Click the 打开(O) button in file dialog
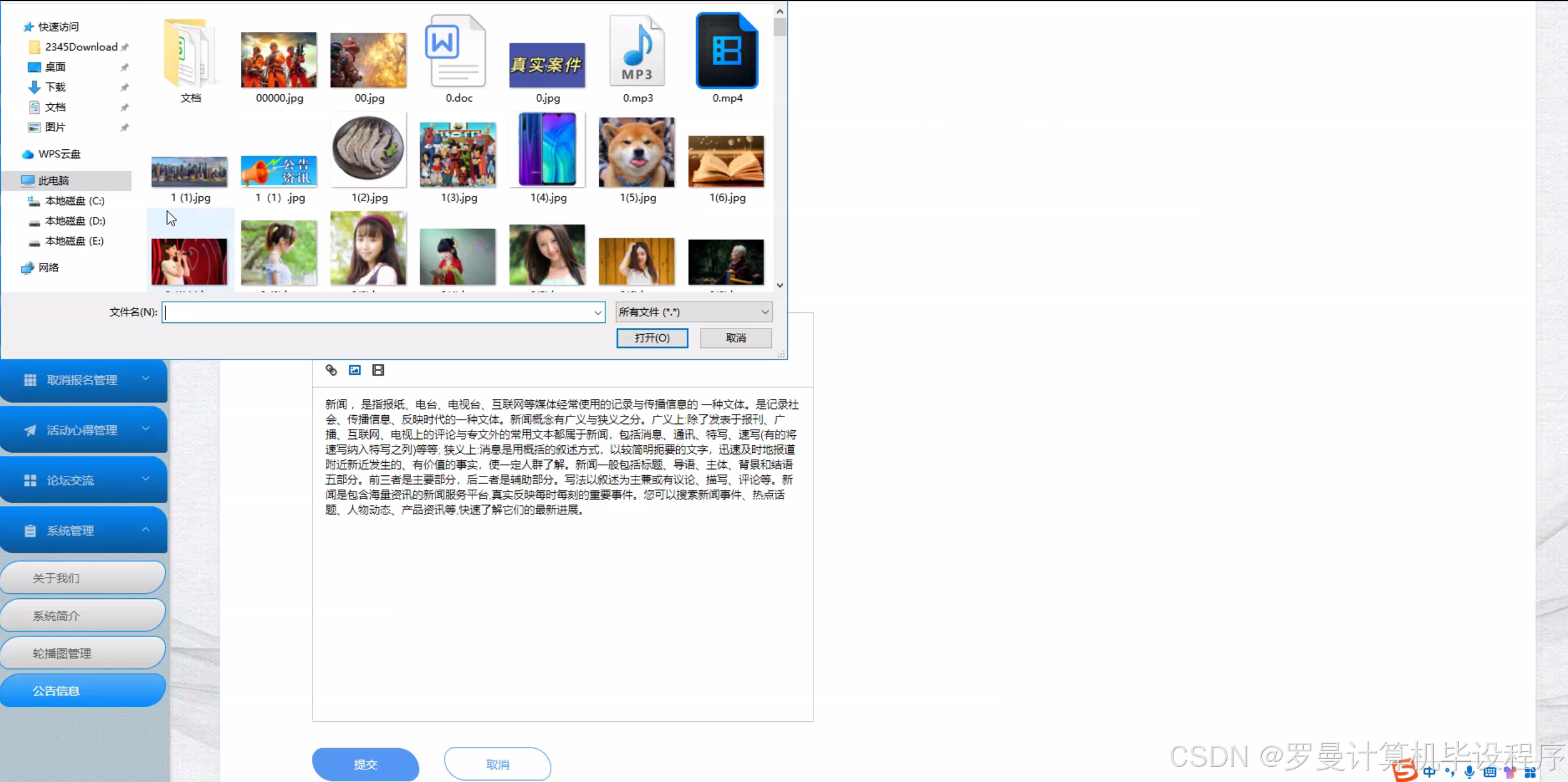Viewport: 1568px width, 782px height. 652,338
